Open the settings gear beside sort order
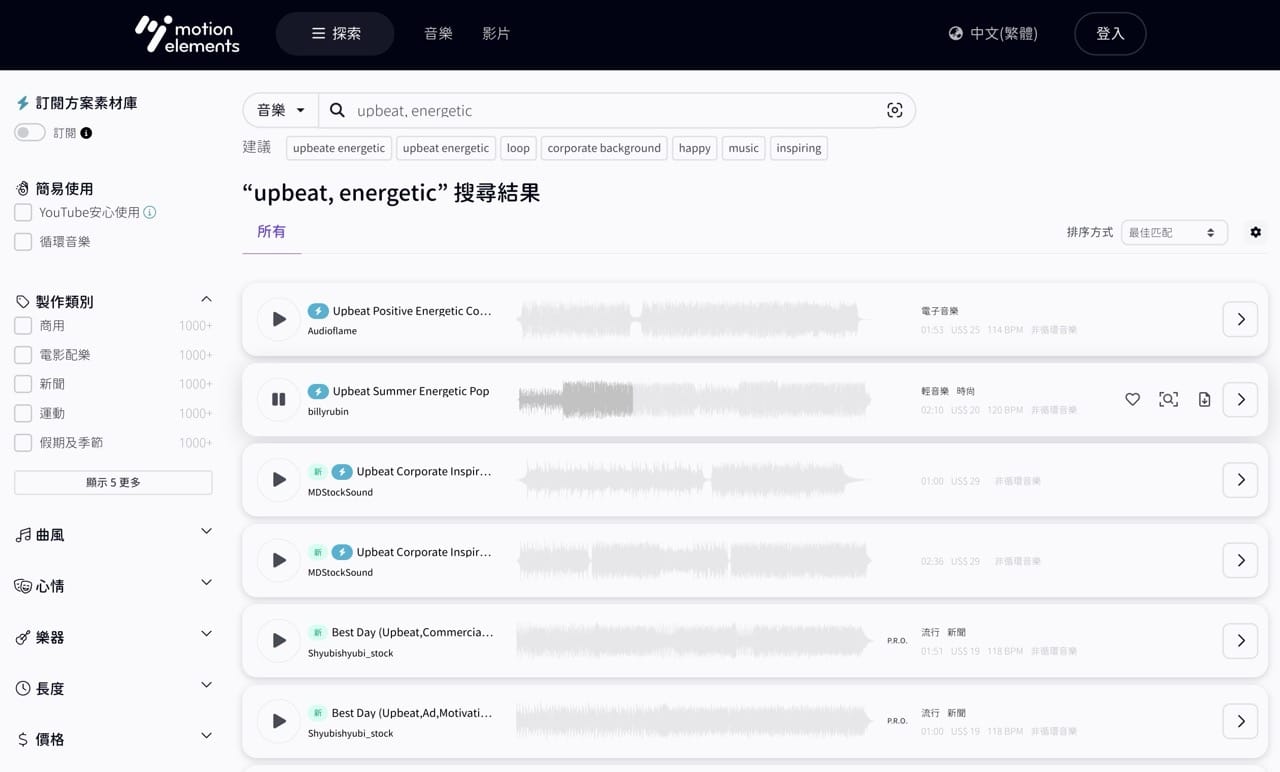 [1255, 232]
